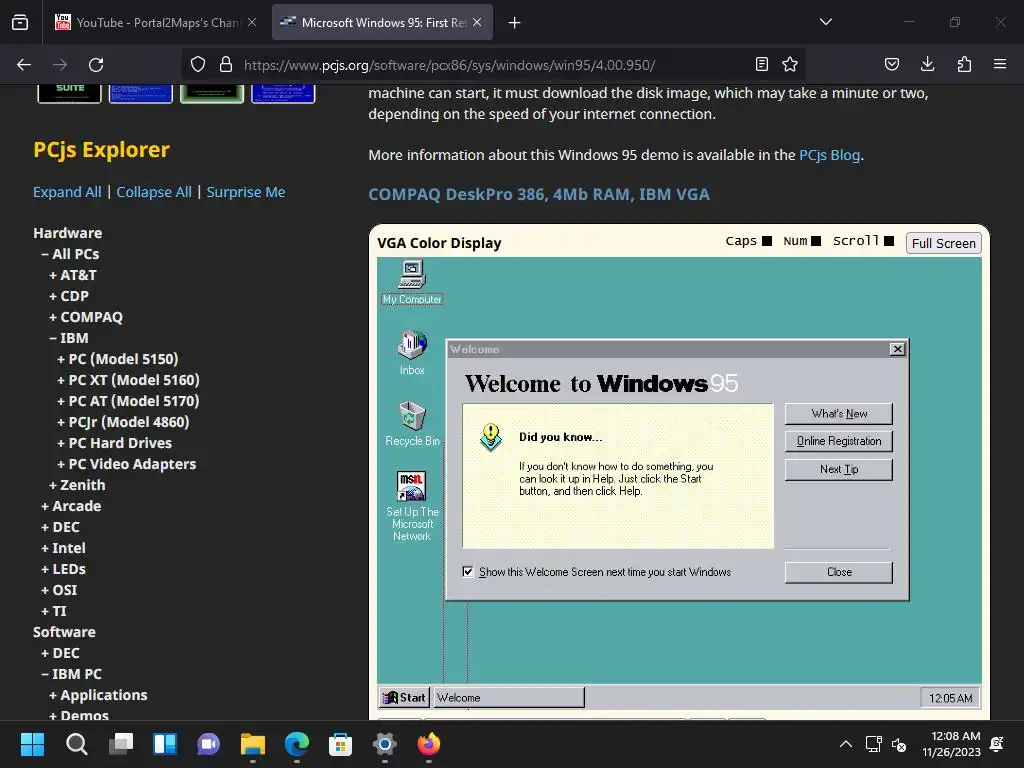Click the Online Registration button
The image size is (1024, 768).
pyautogui.click(x=839, y=441)
